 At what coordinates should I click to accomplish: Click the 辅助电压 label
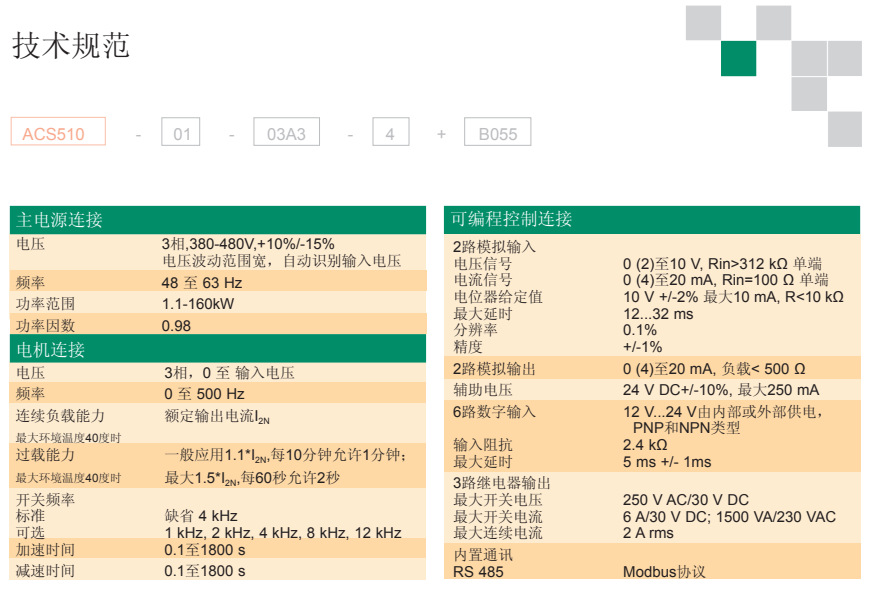(482, 390)
